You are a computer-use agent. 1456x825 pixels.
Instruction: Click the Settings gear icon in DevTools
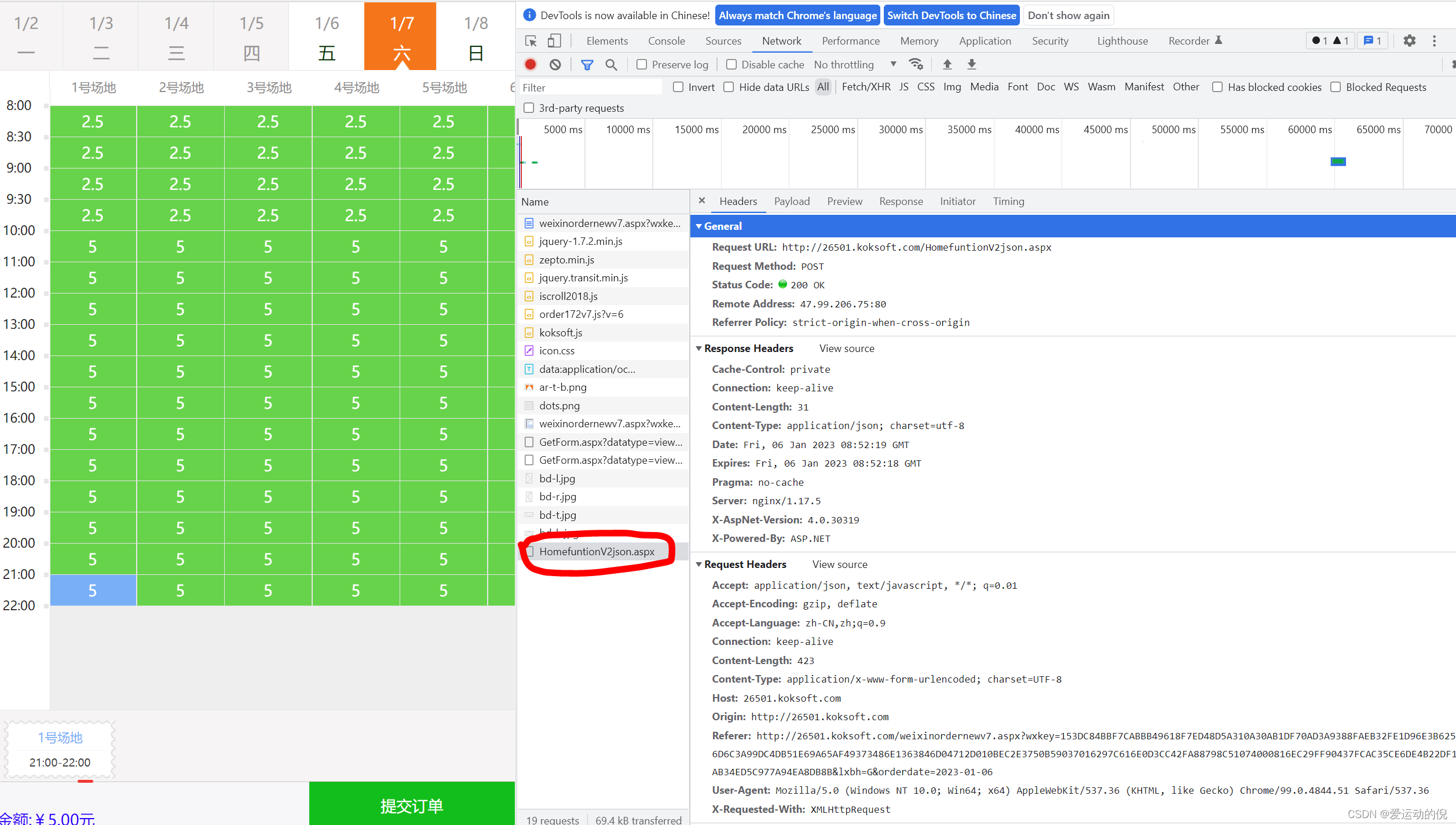(1409, 40)
